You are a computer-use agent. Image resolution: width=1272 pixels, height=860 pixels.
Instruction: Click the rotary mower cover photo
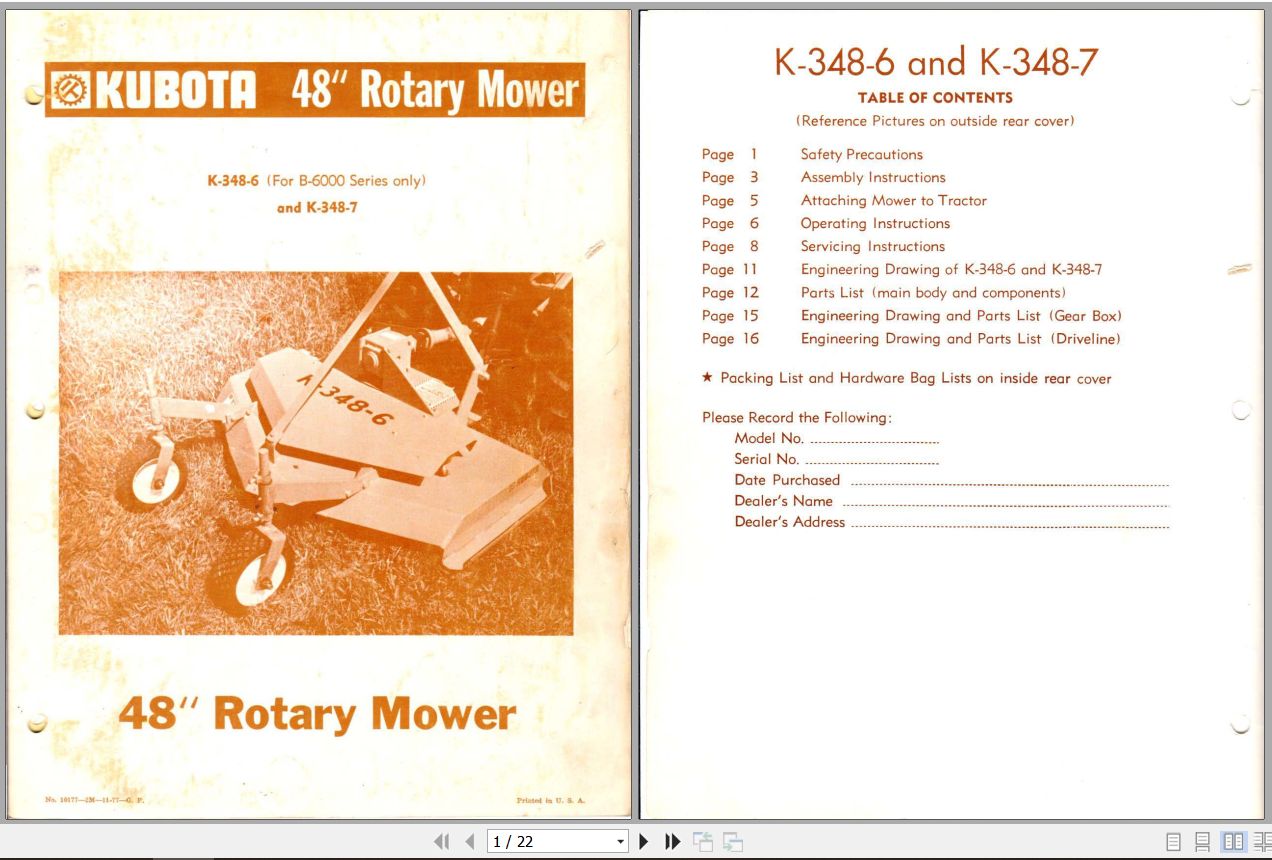[316, 453]
